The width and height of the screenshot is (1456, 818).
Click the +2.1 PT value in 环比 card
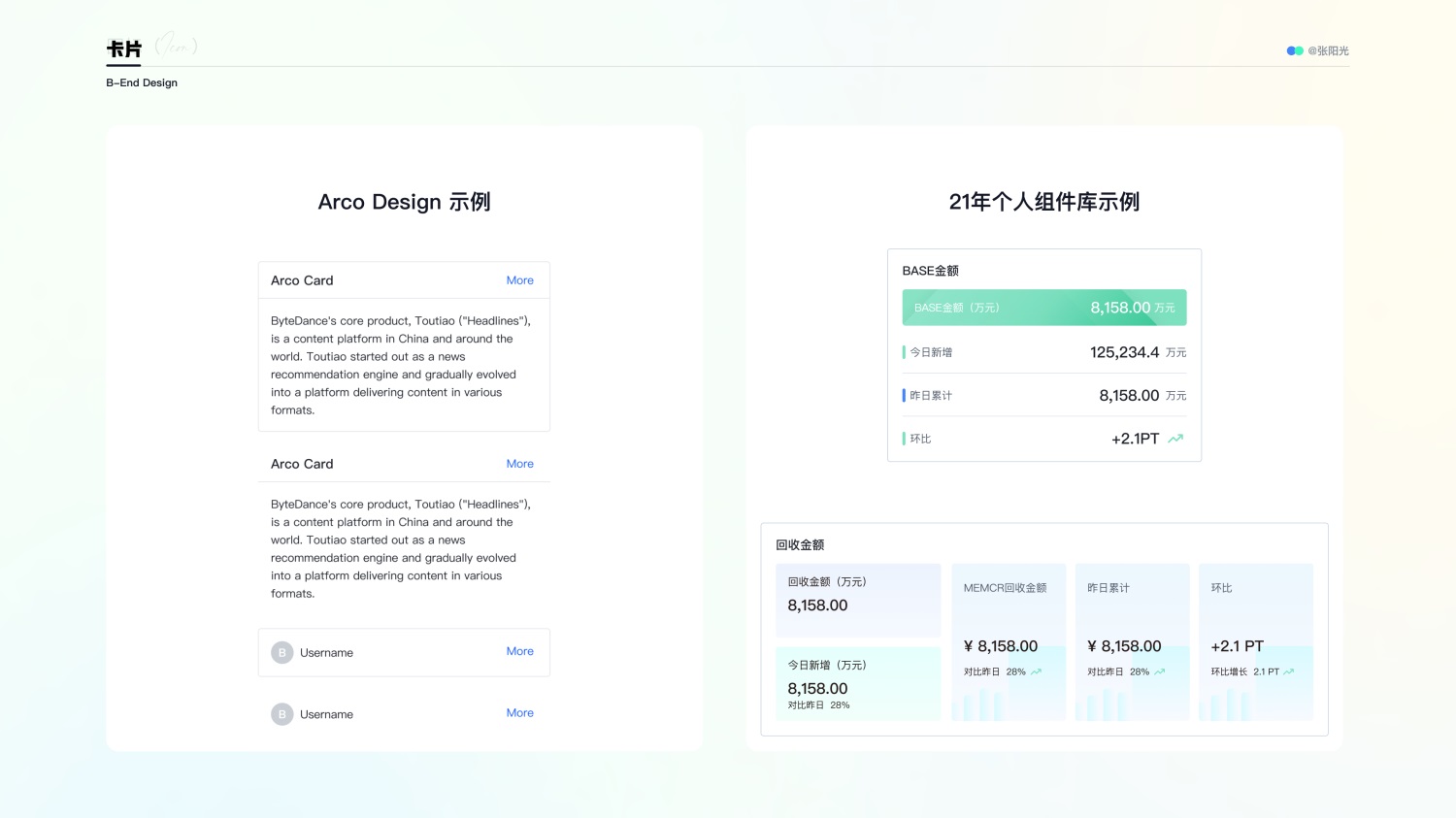pos(1238,646)
